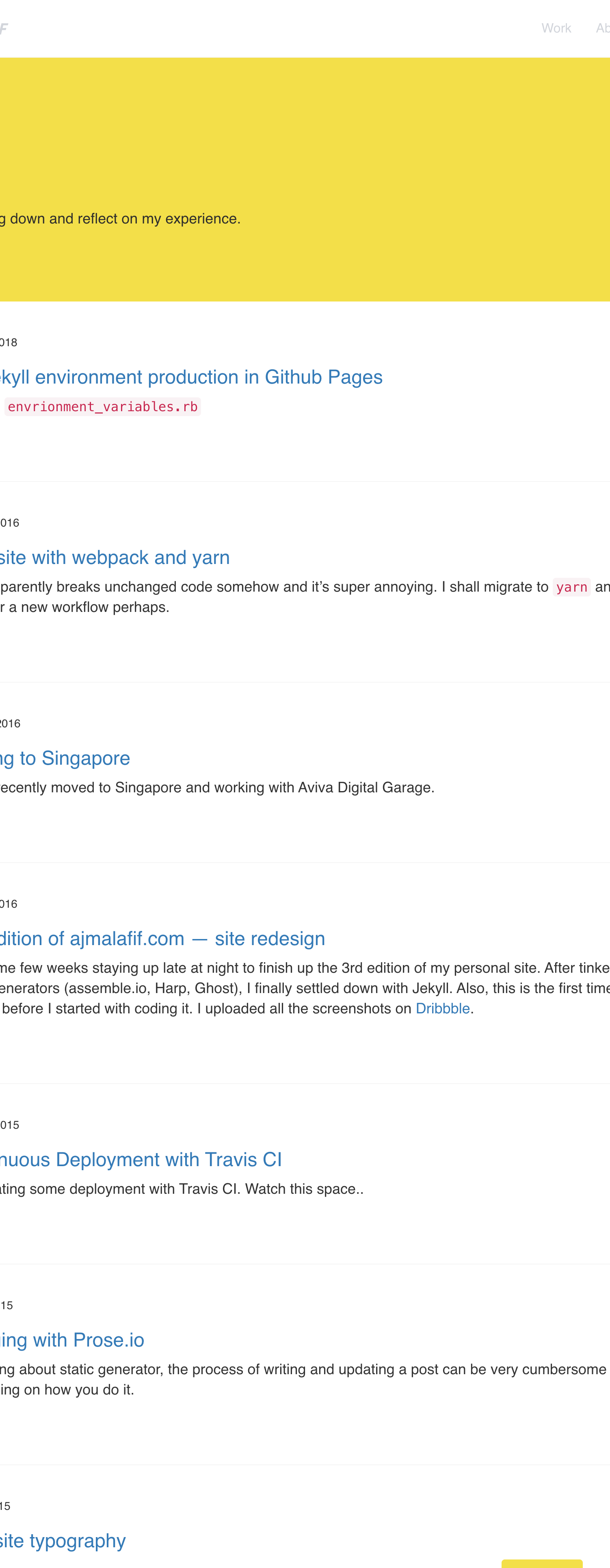Open the site typography post title
This screenshot has height=1568, width=610.
tap(63, 1540)
